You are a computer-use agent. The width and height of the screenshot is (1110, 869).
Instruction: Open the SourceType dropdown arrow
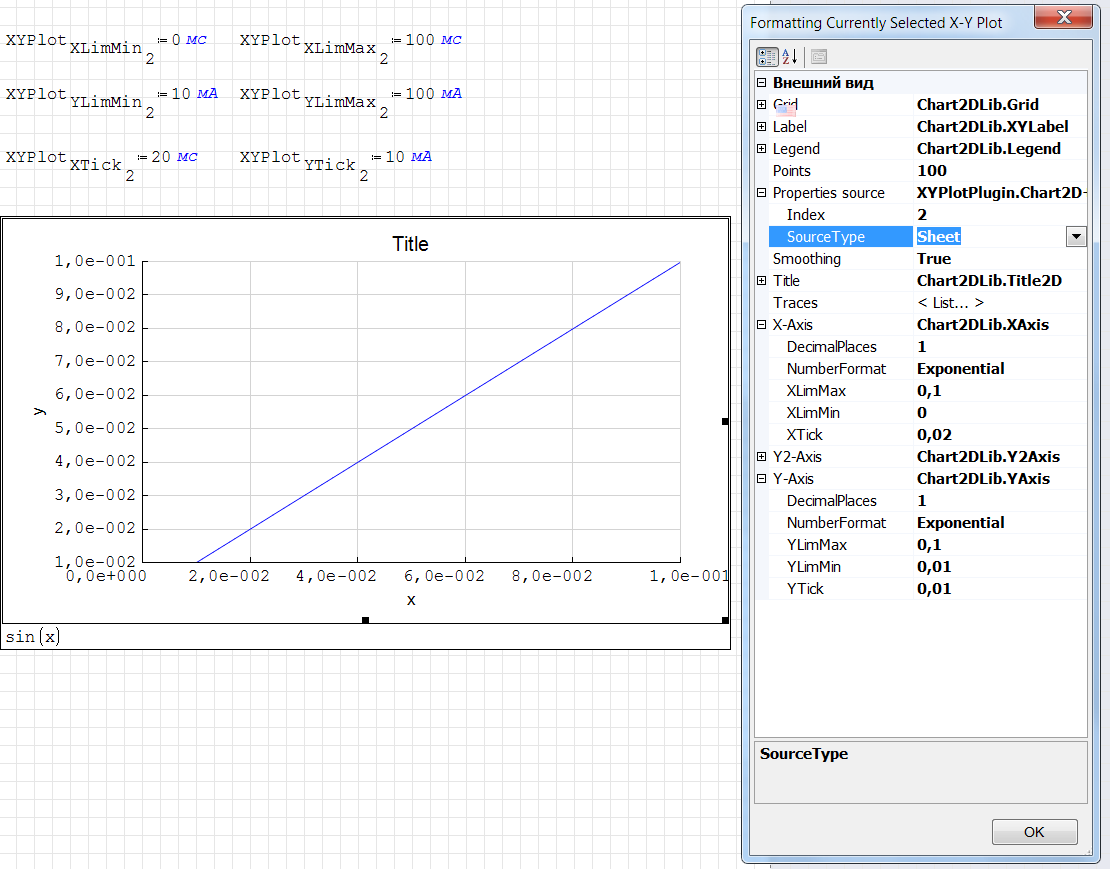1076,237
